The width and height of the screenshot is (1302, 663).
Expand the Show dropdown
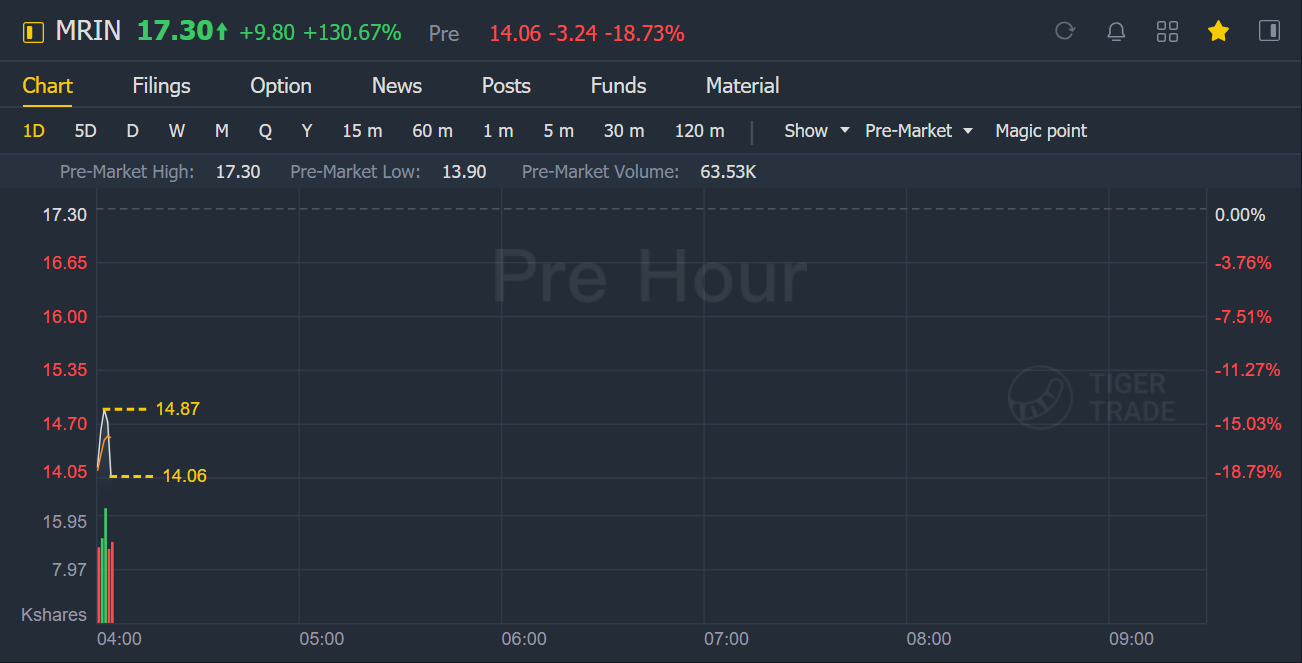tap(816, 131)
